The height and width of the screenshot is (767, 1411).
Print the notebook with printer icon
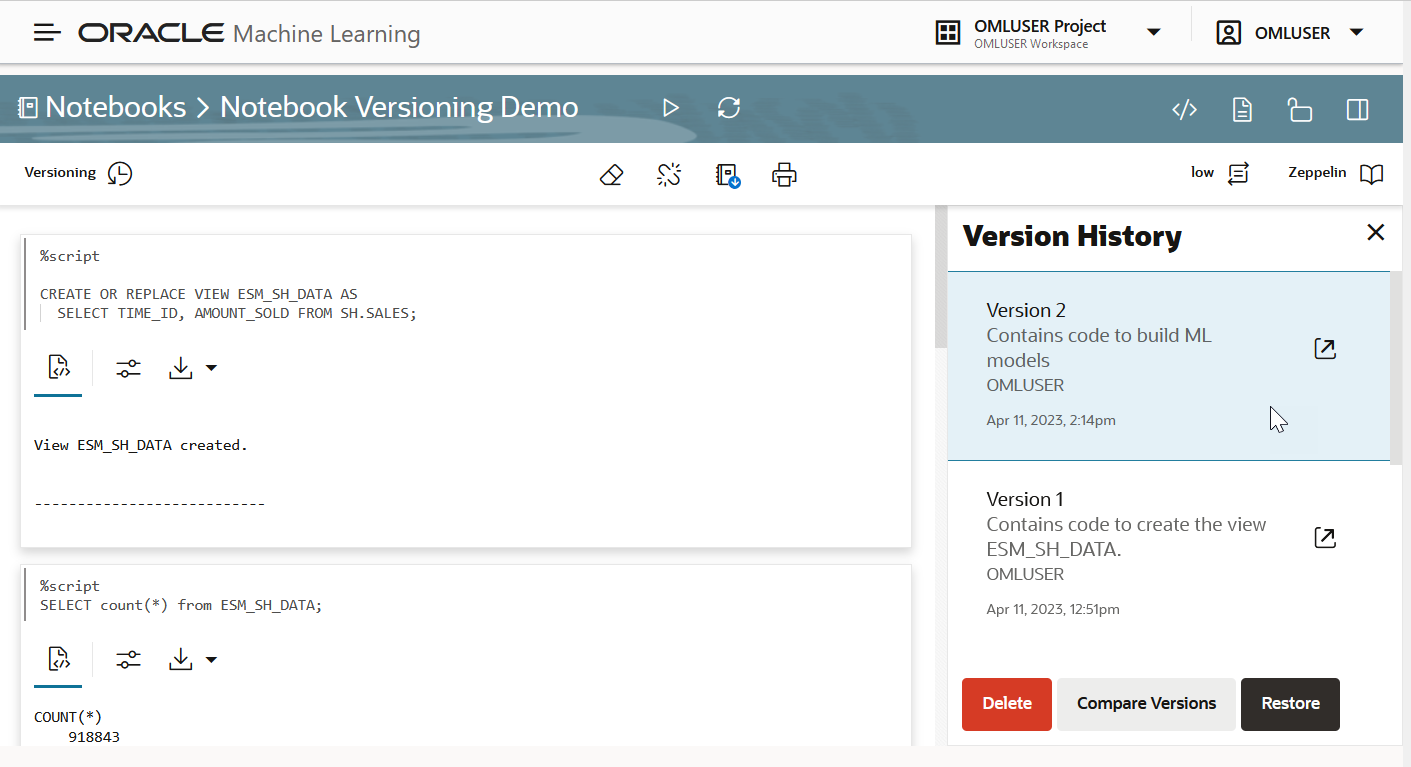coord(785,176)
